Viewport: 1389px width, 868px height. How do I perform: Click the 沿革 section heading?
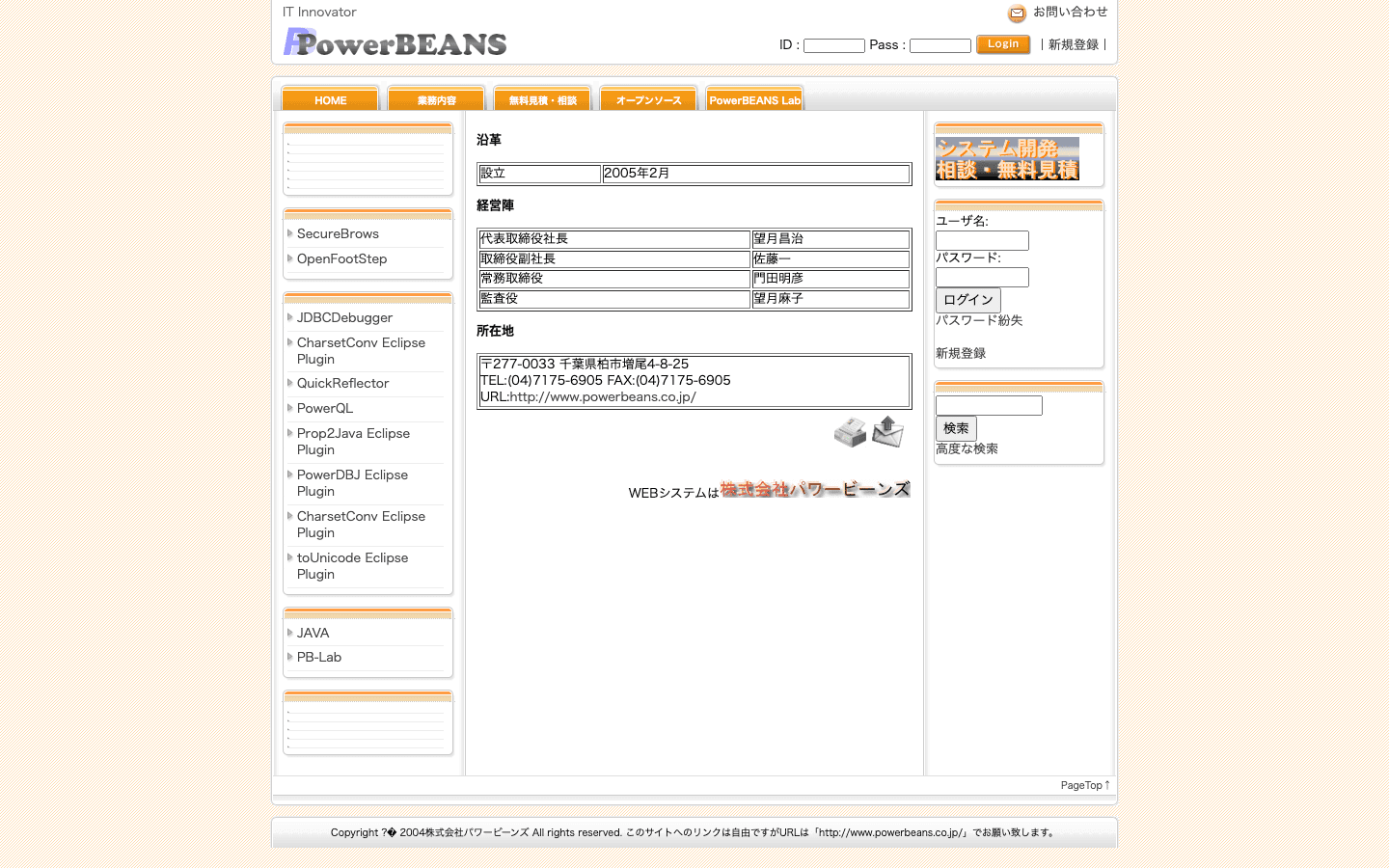coord(489,140)
